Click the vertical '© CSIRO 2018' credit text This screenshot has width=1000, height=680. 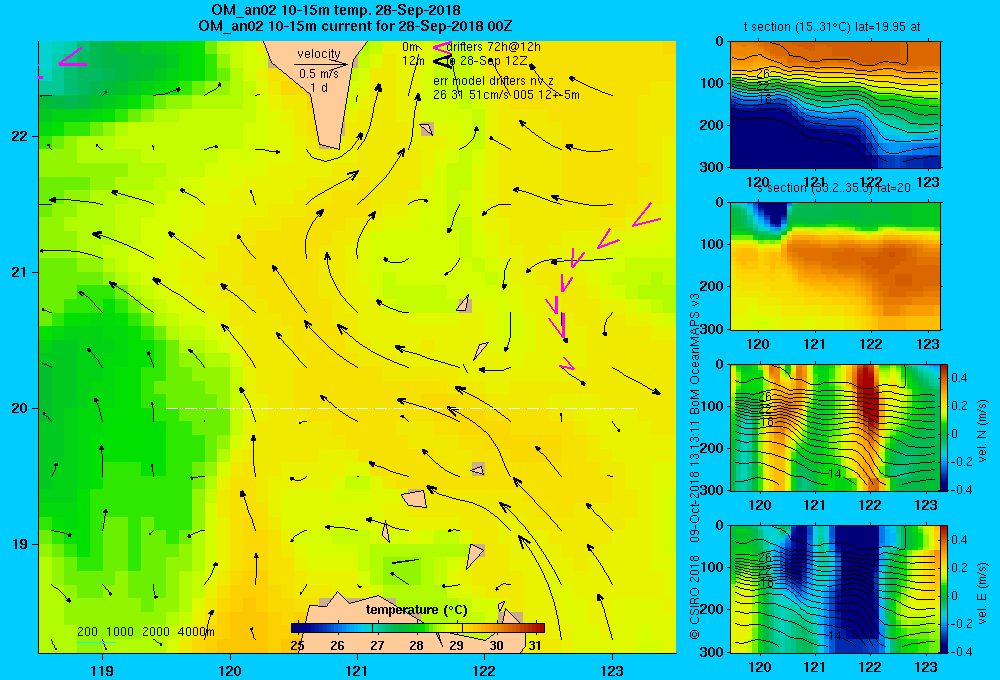[x=695, y=596]
